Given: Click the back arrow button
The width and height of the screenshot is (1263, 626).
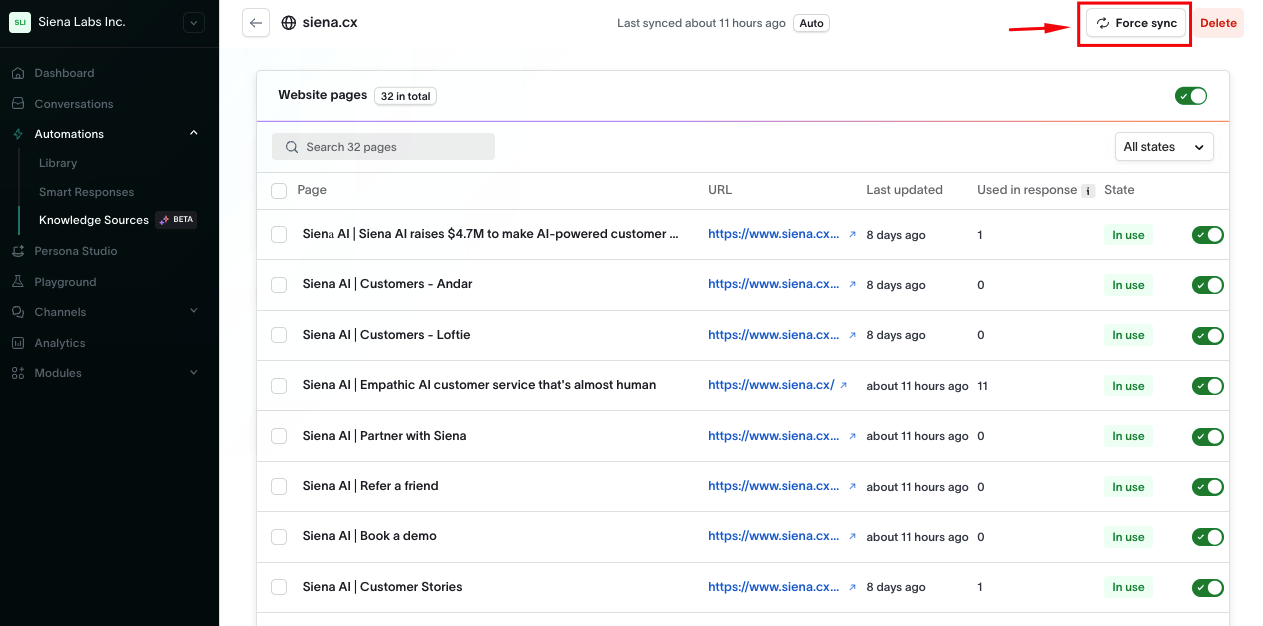Looking at the screenshot, I should [x=256, y=23].
